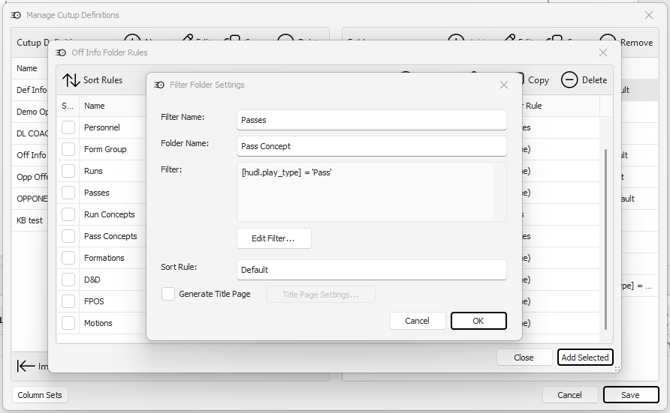670x413 pixels.
Task: Select the FPOS rule name
Action: coord(94,301)
